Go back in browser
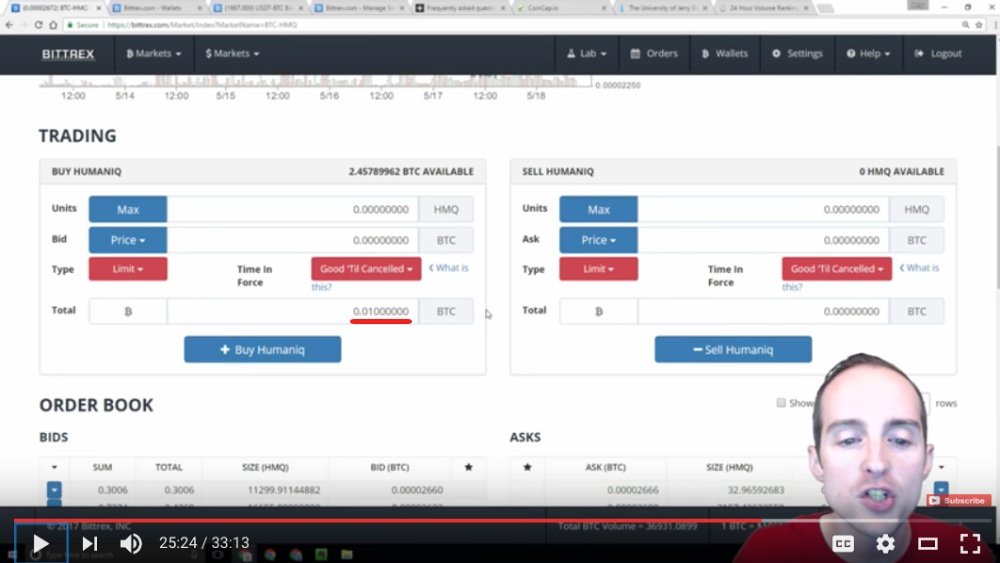The width and height of the screenshot is (1000, 563). tap(9, 25)
